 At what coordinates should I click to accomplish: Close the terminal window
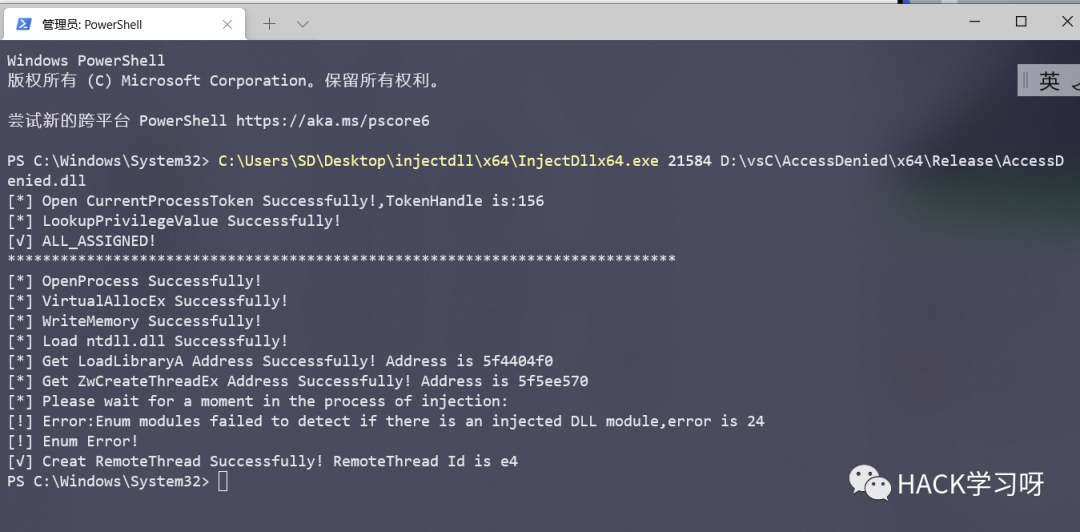(1067, 22)
